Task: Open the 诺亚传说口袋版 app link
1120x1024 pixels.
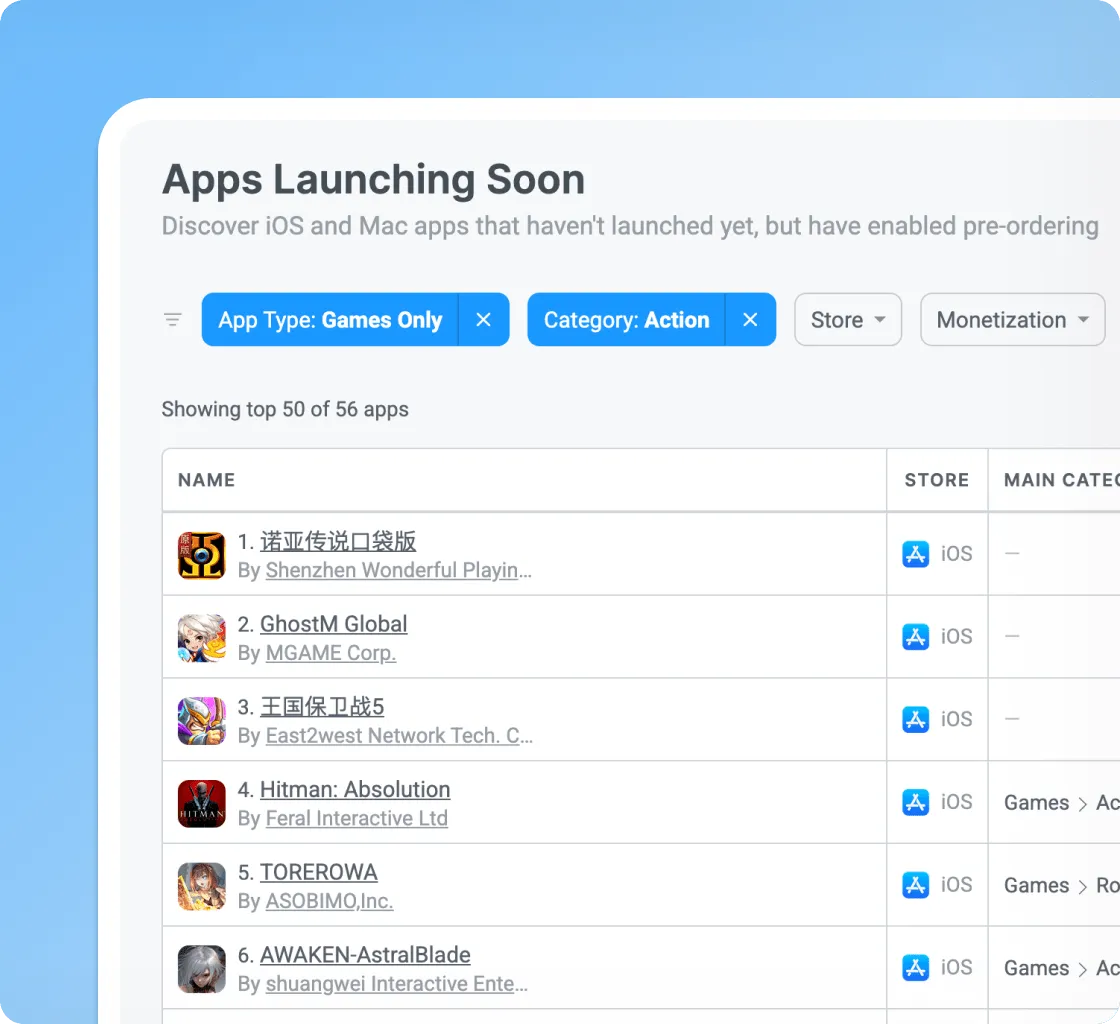Action: [338, 541]
